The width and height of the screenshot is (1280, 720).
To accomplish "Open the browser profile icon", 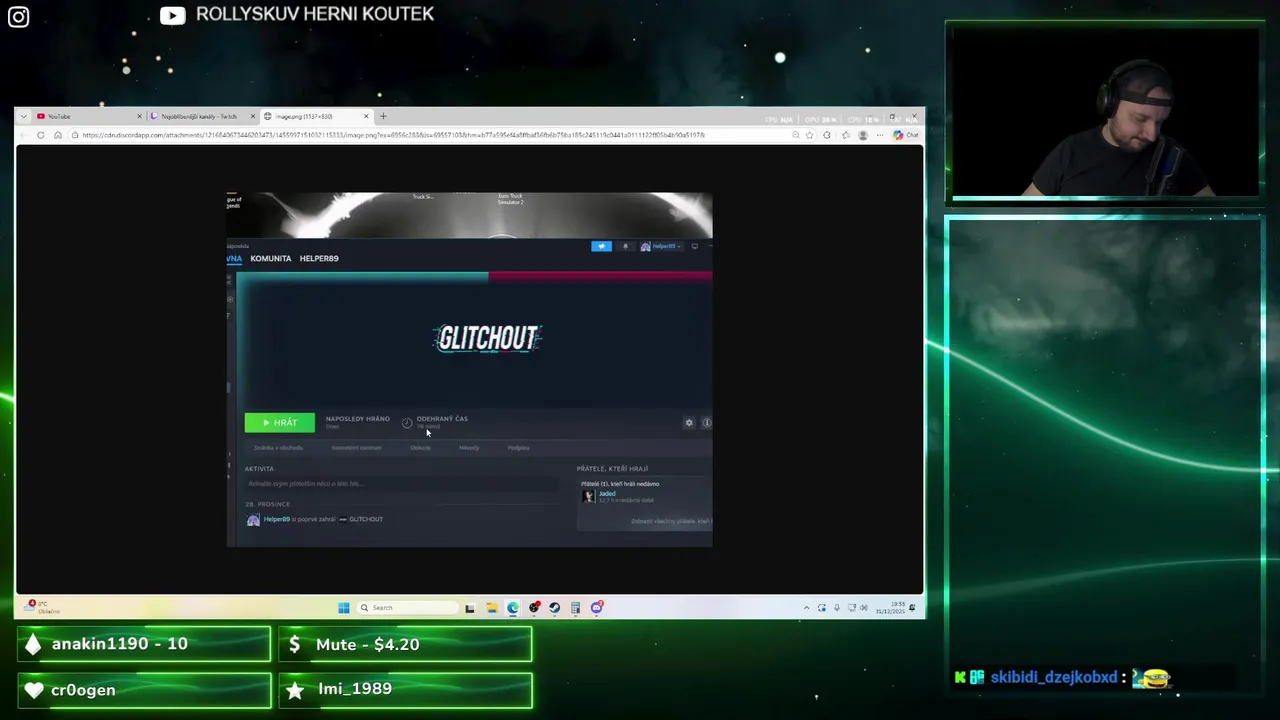I will click(x=863, y=135).
